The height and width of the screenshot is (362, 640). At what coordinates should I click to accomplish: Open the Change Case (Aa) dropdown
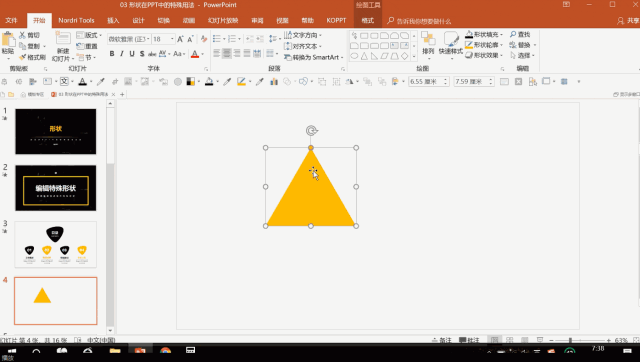[179, 54]
